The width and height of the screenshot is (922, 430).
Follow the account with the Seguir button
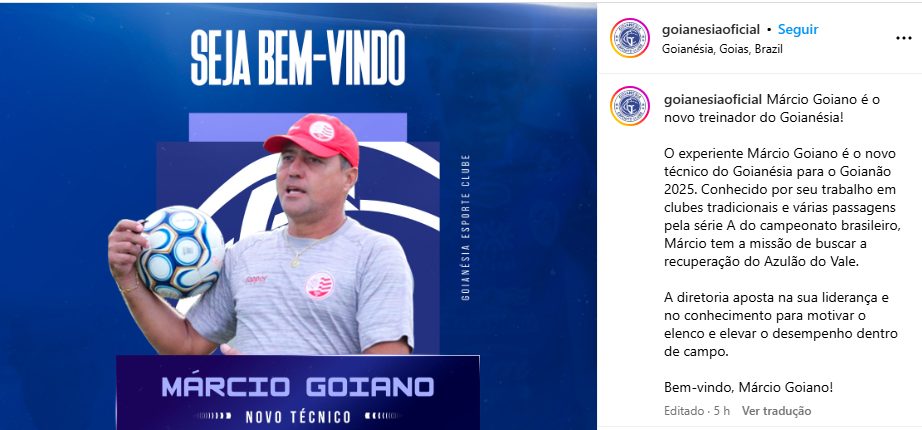(x=798, y=29)
